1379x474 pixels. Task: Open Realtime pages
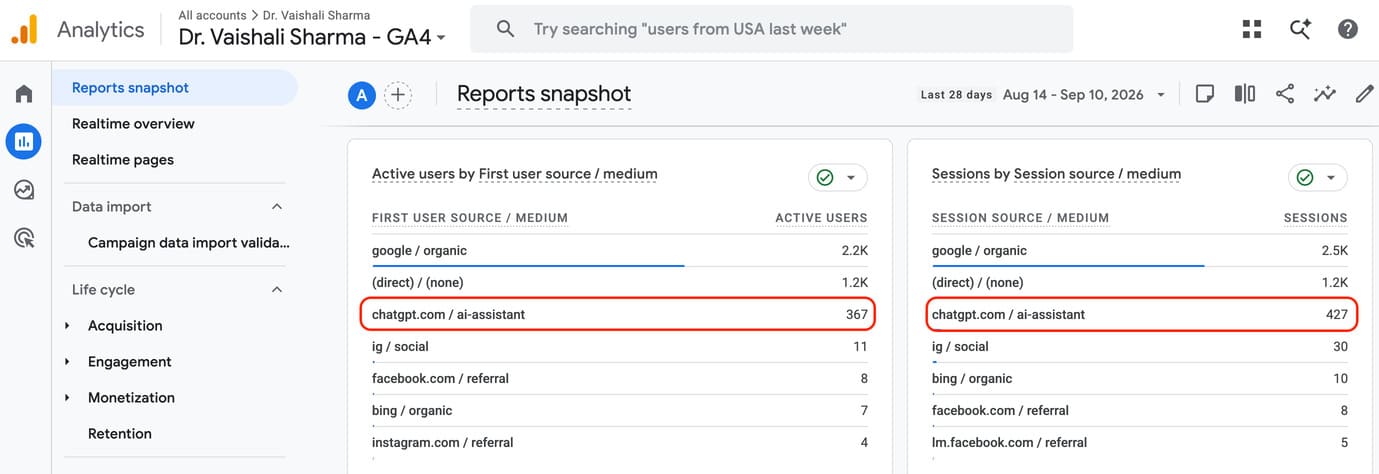[x=123, y=159]
